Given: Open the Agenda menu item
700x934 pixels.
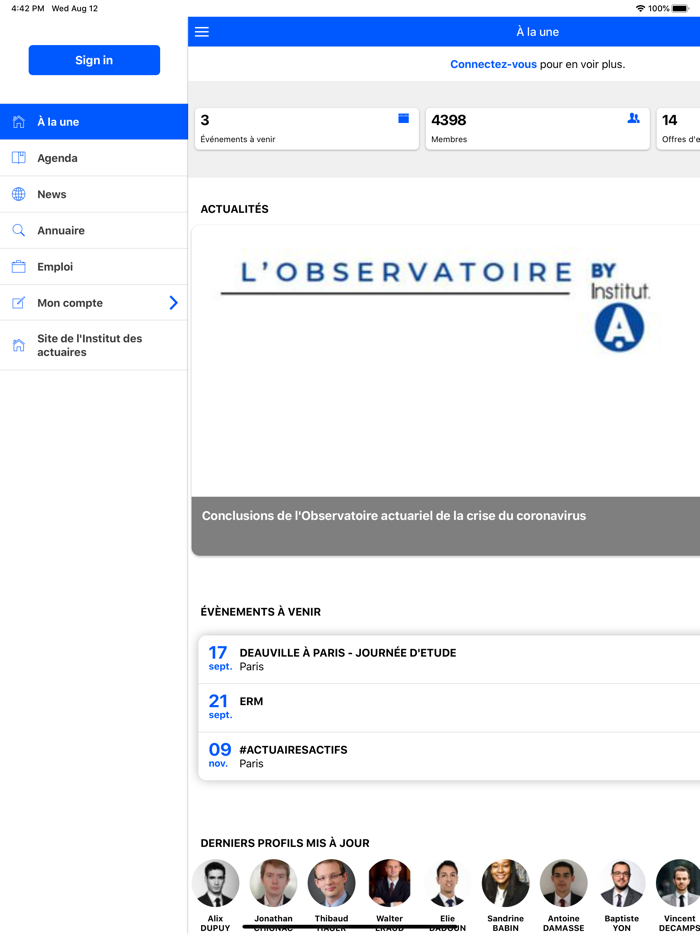Looking at the screenshot, I should click(x=94, y=158).
